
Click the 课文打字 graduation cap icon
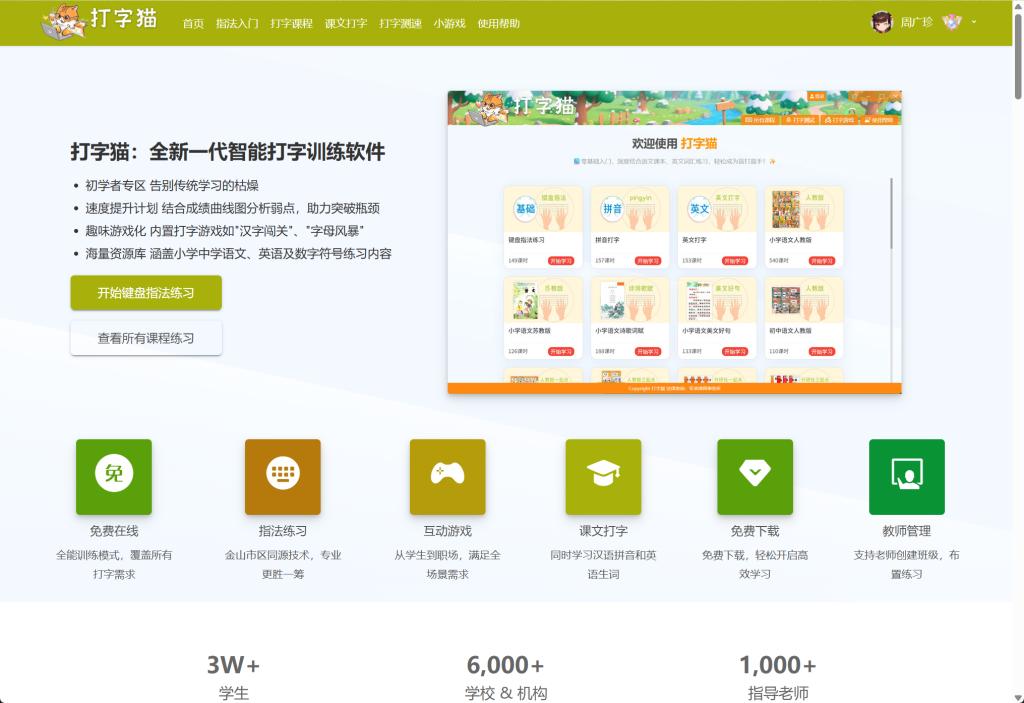click(x=603, y=476)
